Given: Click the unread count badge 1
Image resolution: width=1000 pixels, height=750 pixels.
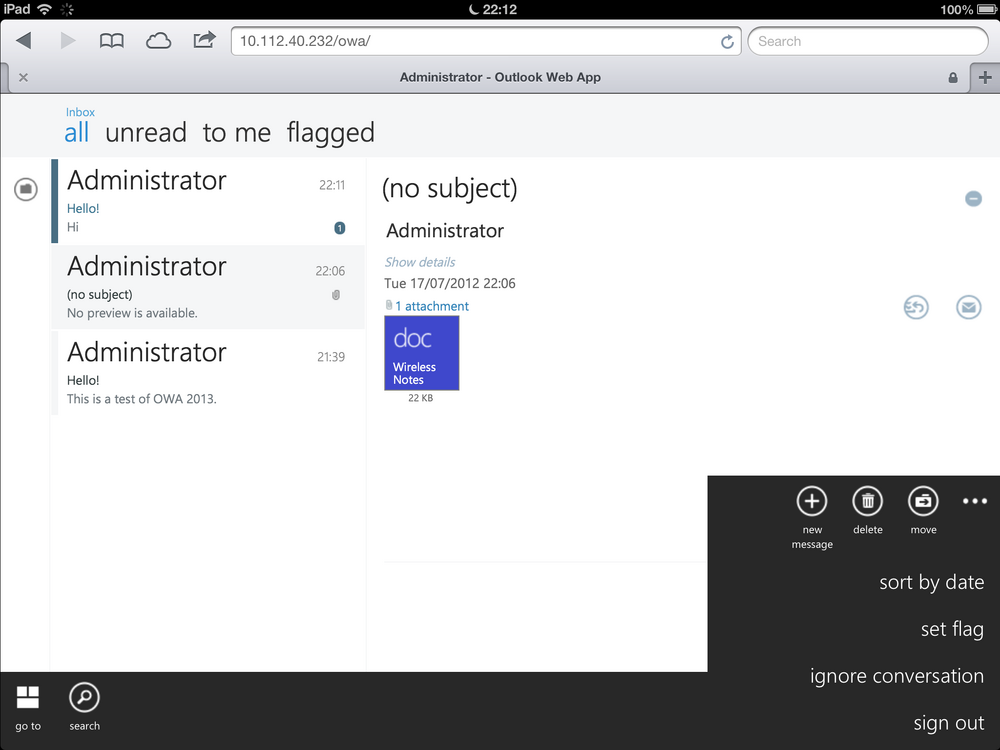Looking at the screenshot, I should click(339, 228).
